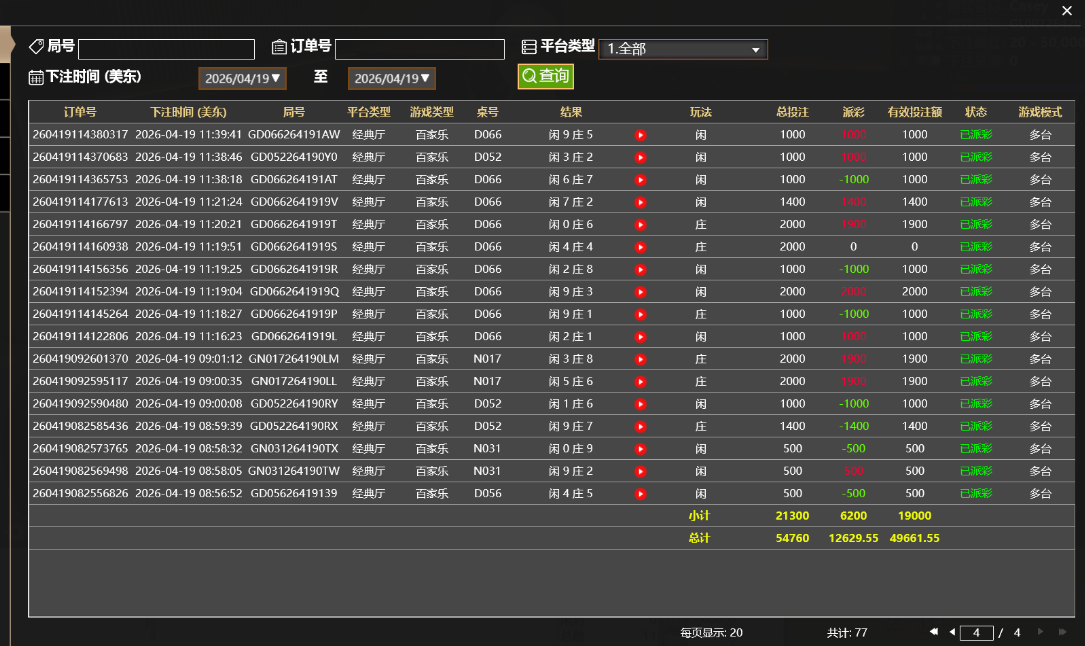
Task: Click the current page number box
Action: pyautogui.click(x=976, y=633)
